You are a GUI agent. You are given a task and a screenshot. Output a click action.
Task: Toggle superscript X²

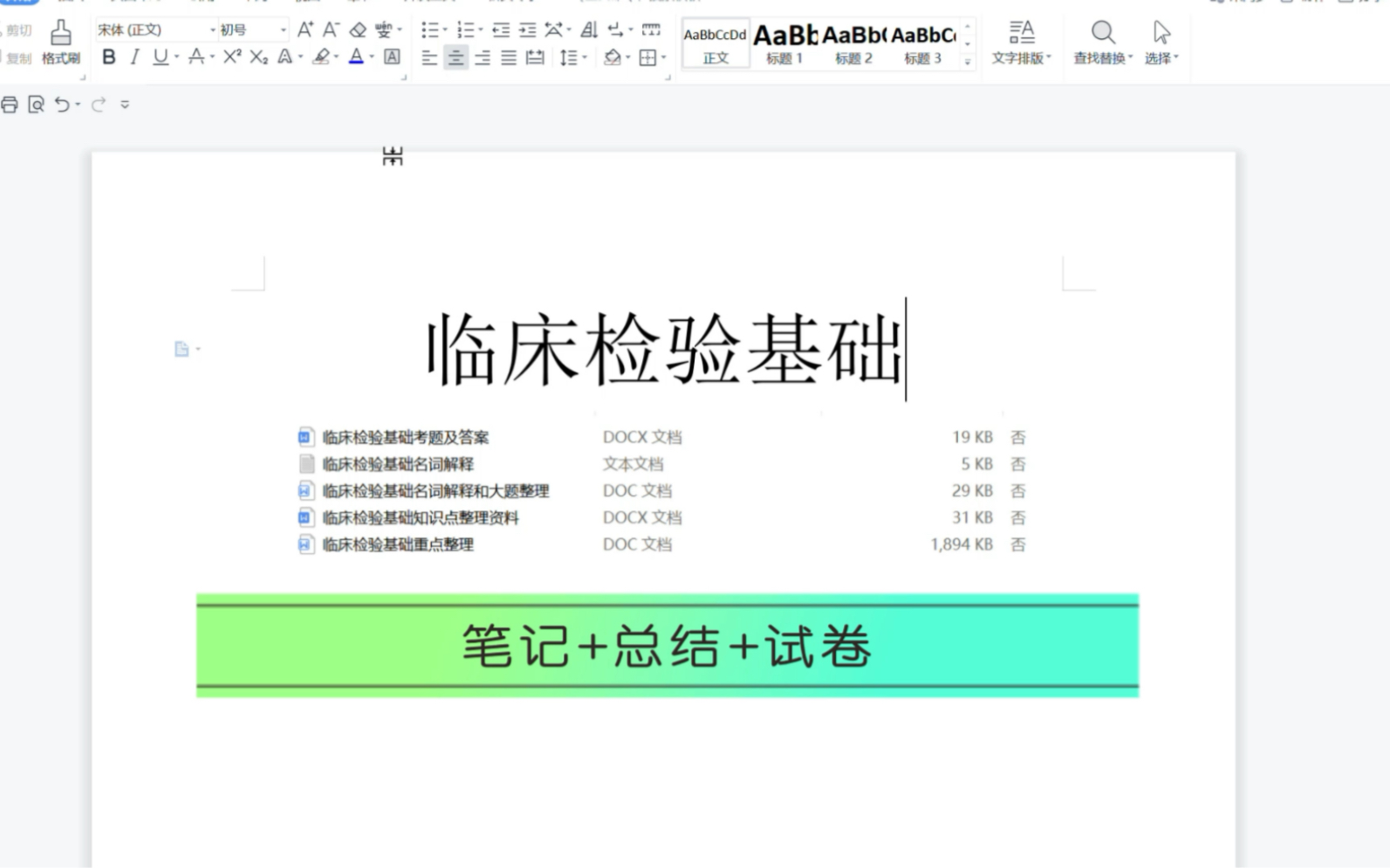[231, 57]
